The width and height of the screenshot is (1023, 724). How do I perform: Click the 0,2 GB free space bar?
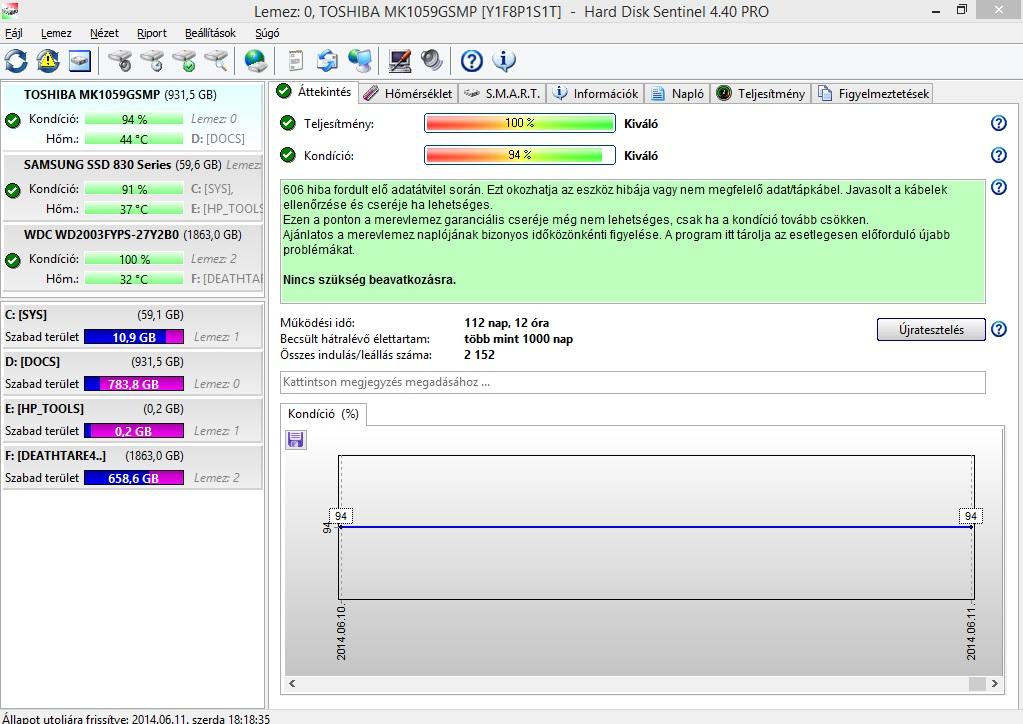point(134,431)
